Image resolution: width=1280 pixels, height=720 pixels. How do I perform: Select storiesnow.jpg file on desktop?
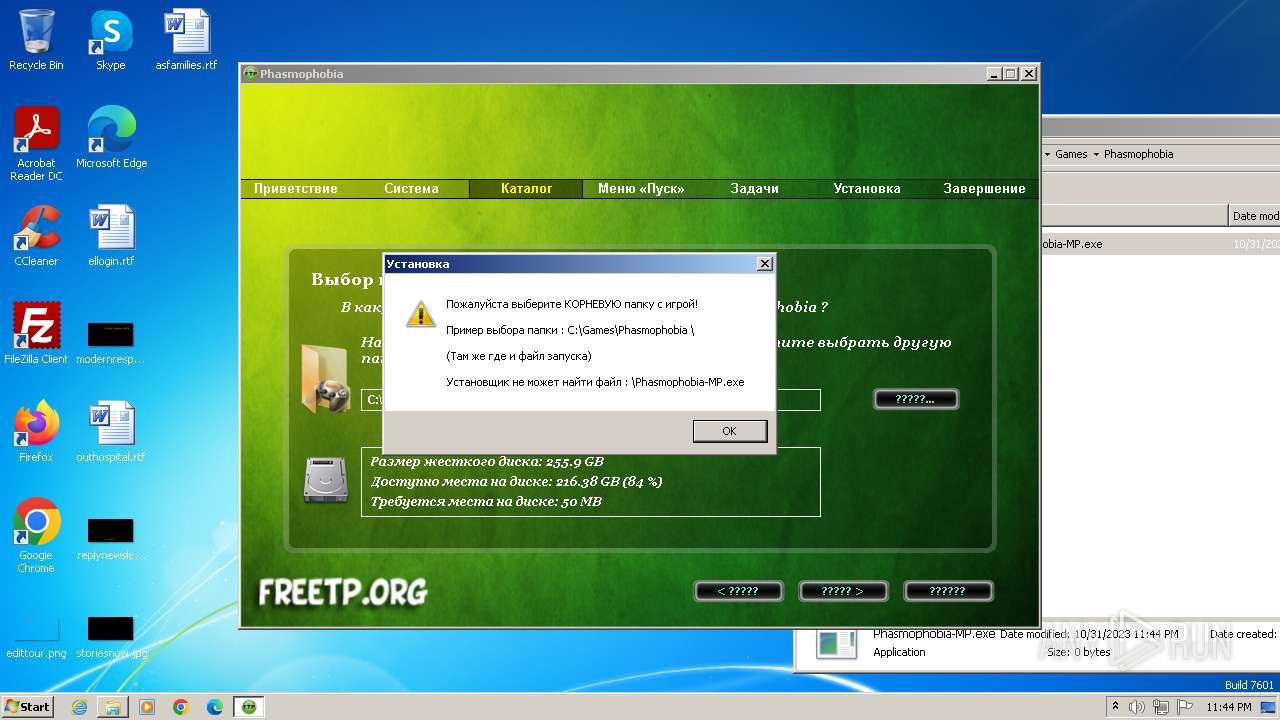110,636
